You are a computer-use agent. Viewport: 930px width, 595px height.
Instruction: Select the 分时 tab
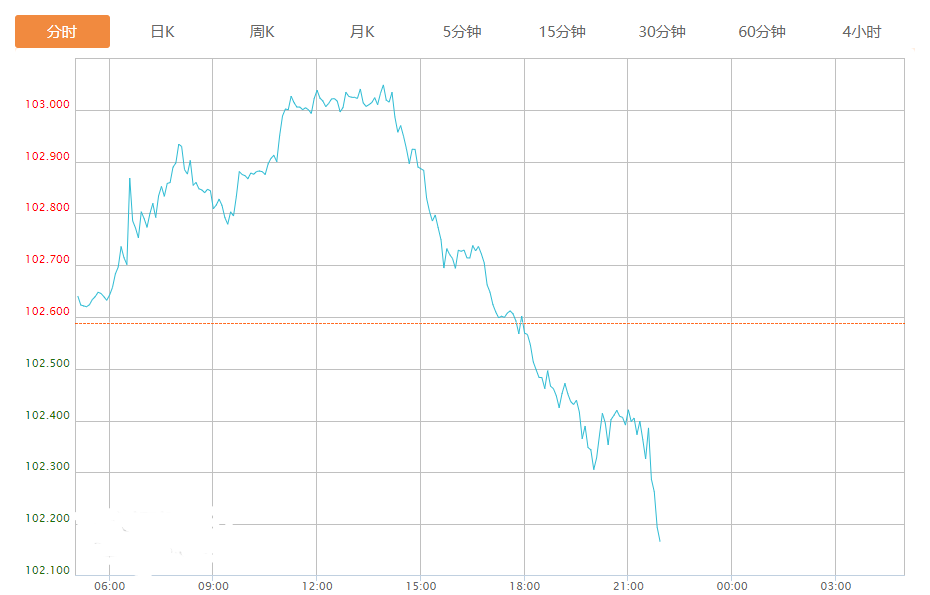(62, 32)
